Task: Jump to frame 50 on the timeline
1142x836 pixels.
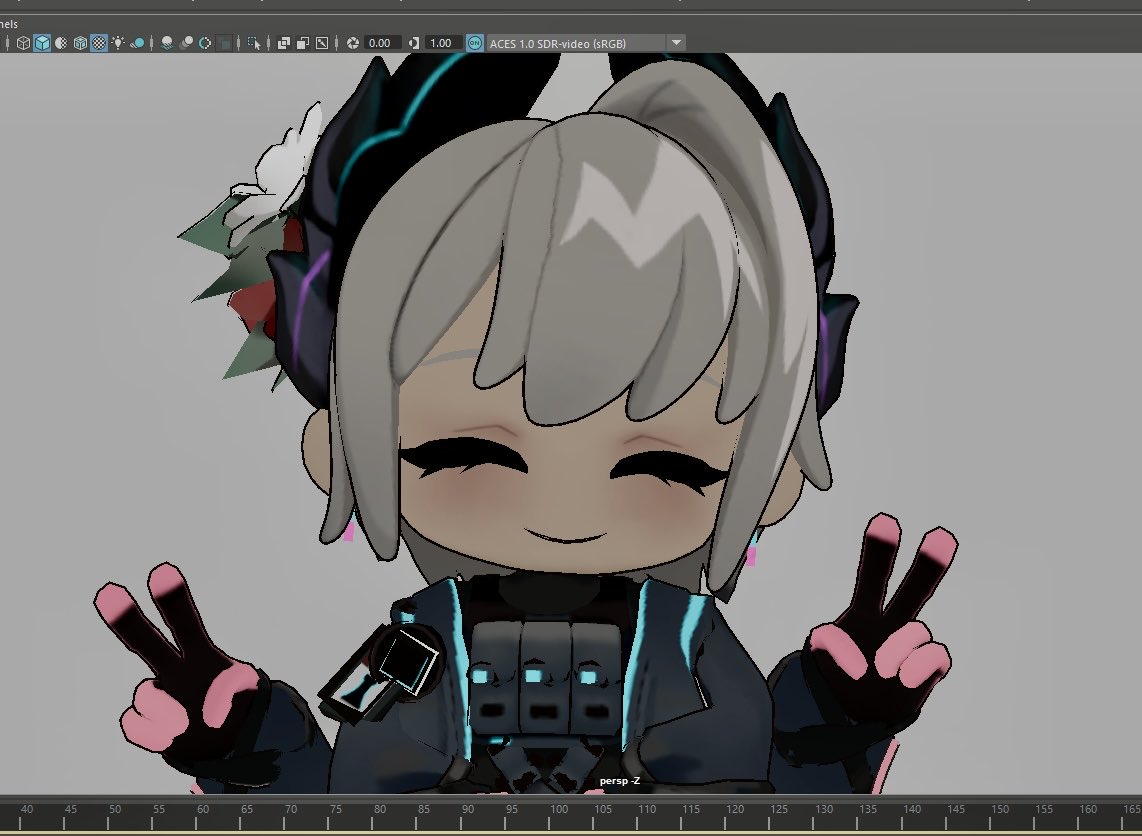Action: click(115, 809)
